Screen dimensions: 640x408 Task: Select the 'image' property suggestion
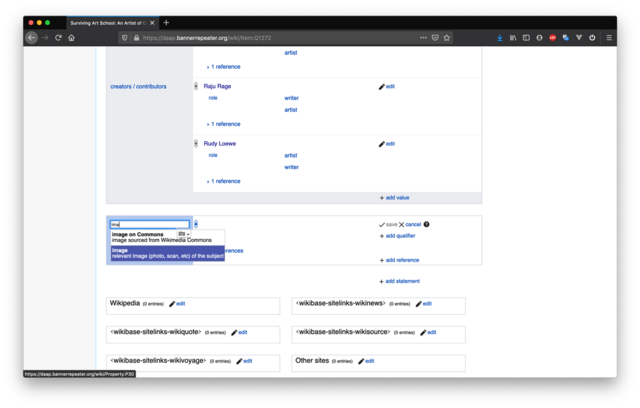[166, 253]
